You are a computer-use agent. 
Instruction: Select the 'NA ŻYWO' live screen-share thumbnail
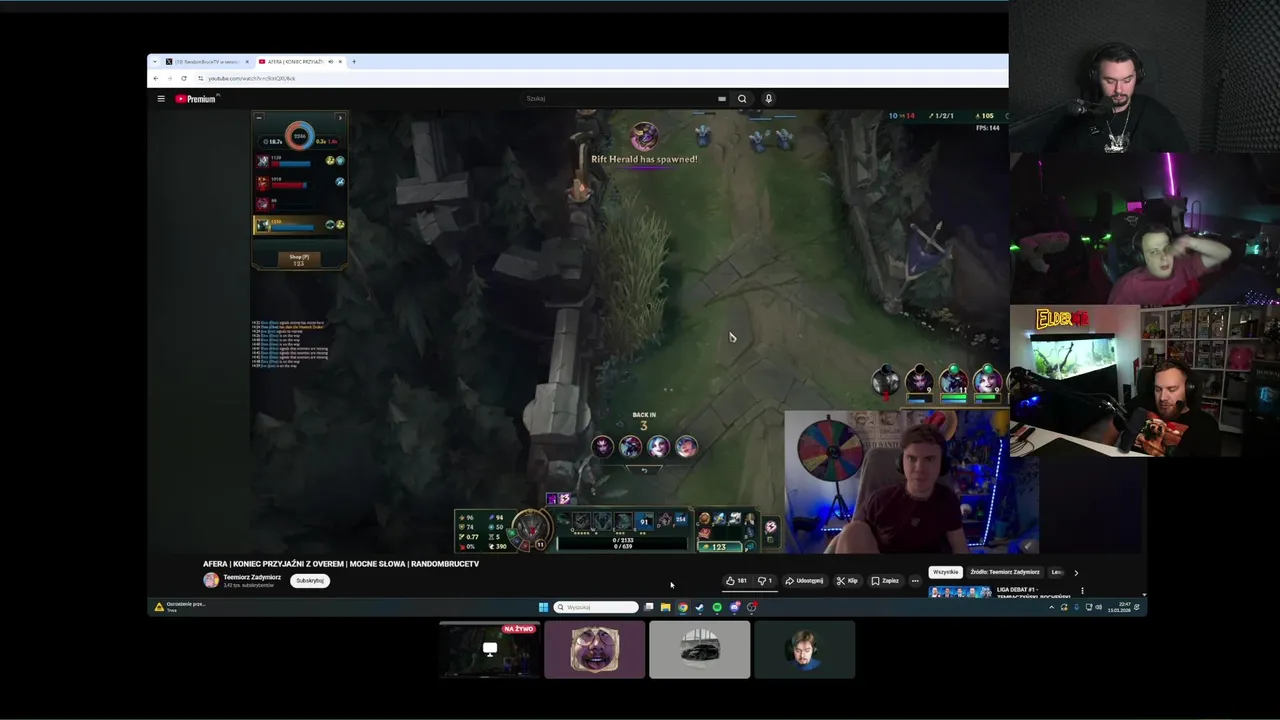pos(490,650)
